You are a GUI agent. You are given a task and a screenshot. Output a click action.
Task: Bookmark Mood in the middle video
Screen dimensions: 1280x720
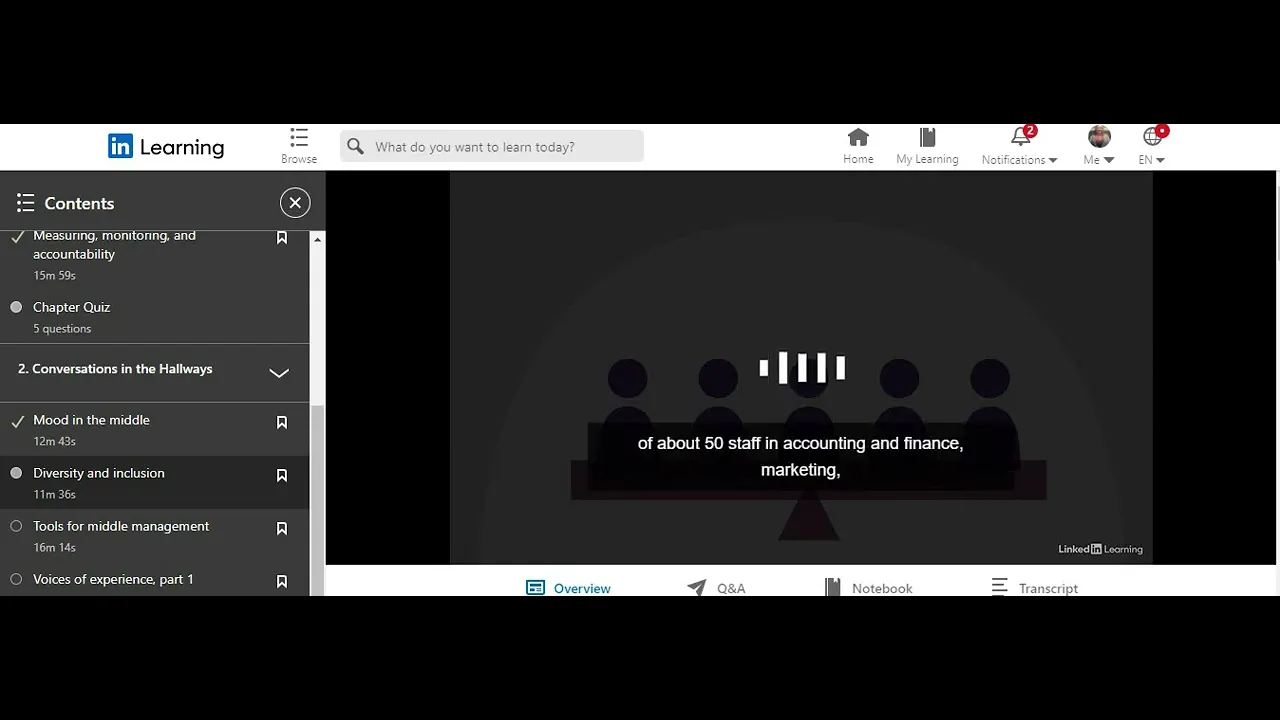click(x=282, y=422)
